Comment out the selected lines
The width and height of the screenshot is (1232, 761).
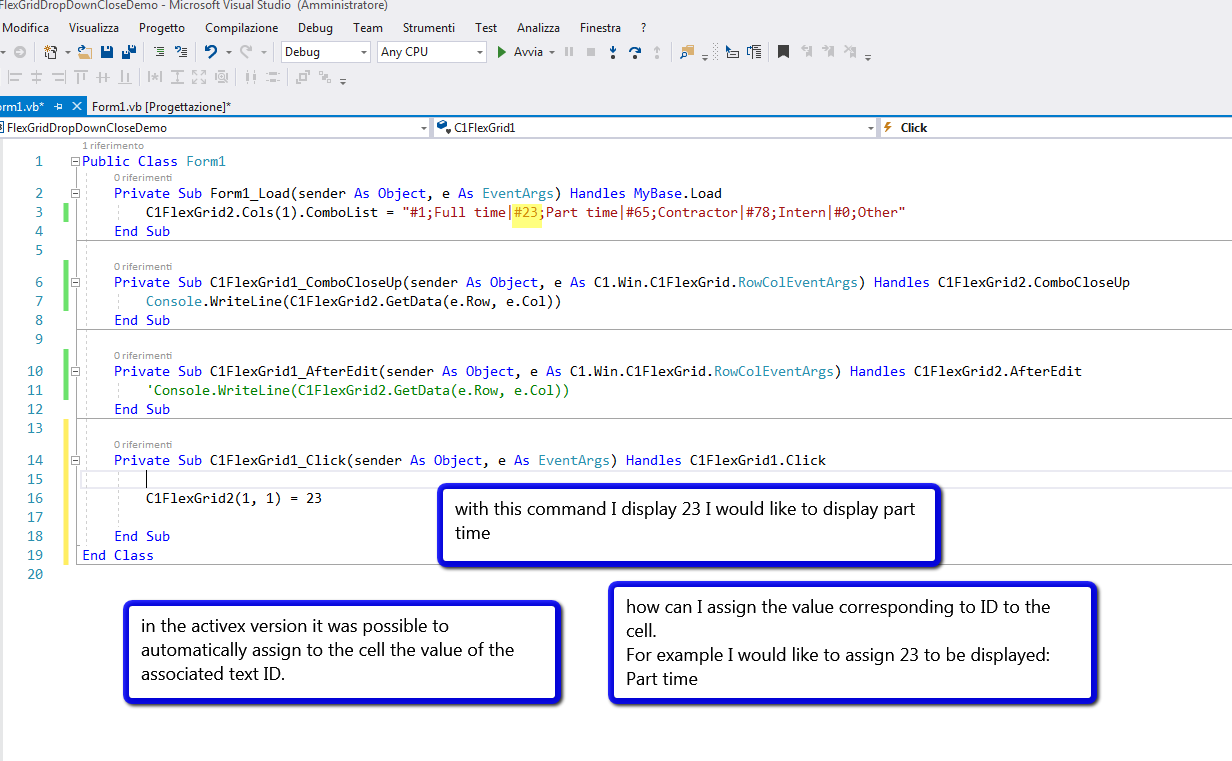tap(158, 52)
